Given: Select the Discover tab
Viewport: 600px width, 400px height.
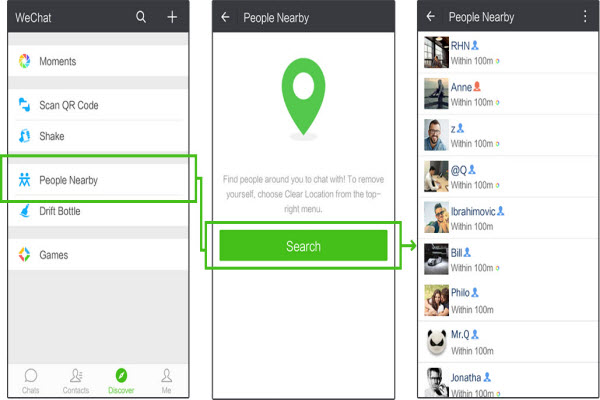Looking at the screenshot, I should tap(121, 381).
